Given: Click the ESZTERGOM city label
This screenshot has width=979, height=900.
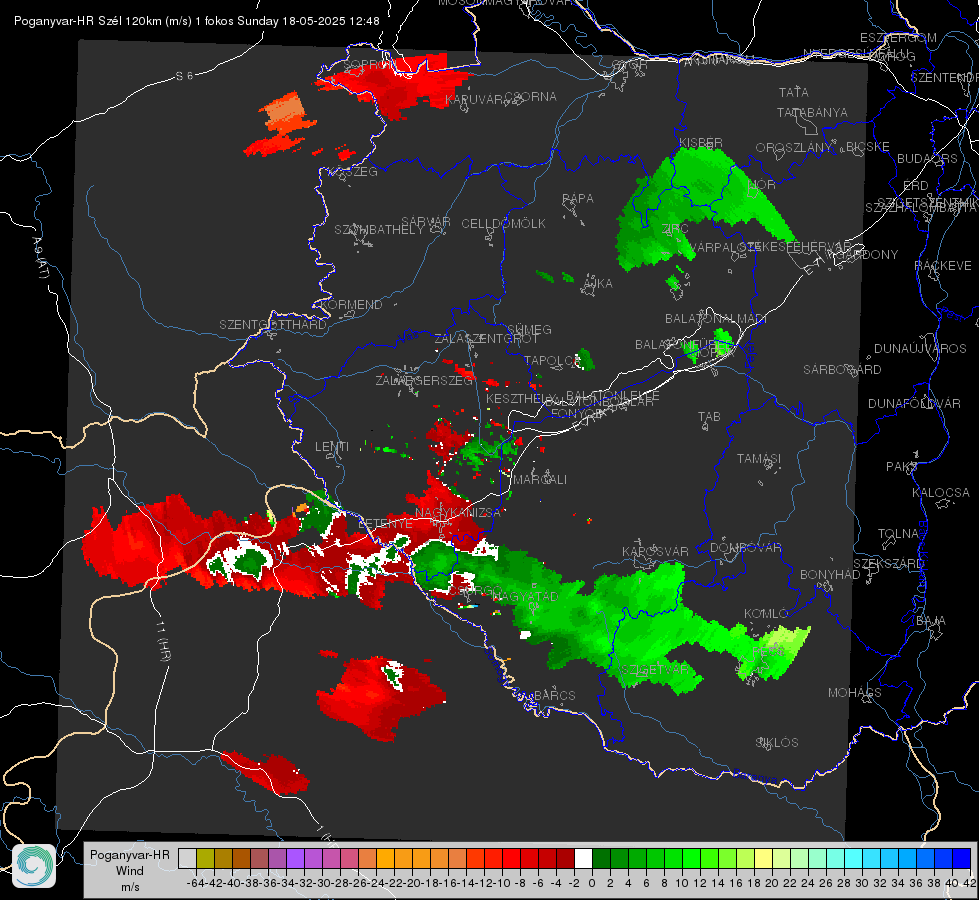Looking at the screenshot, I should [898, 38].
